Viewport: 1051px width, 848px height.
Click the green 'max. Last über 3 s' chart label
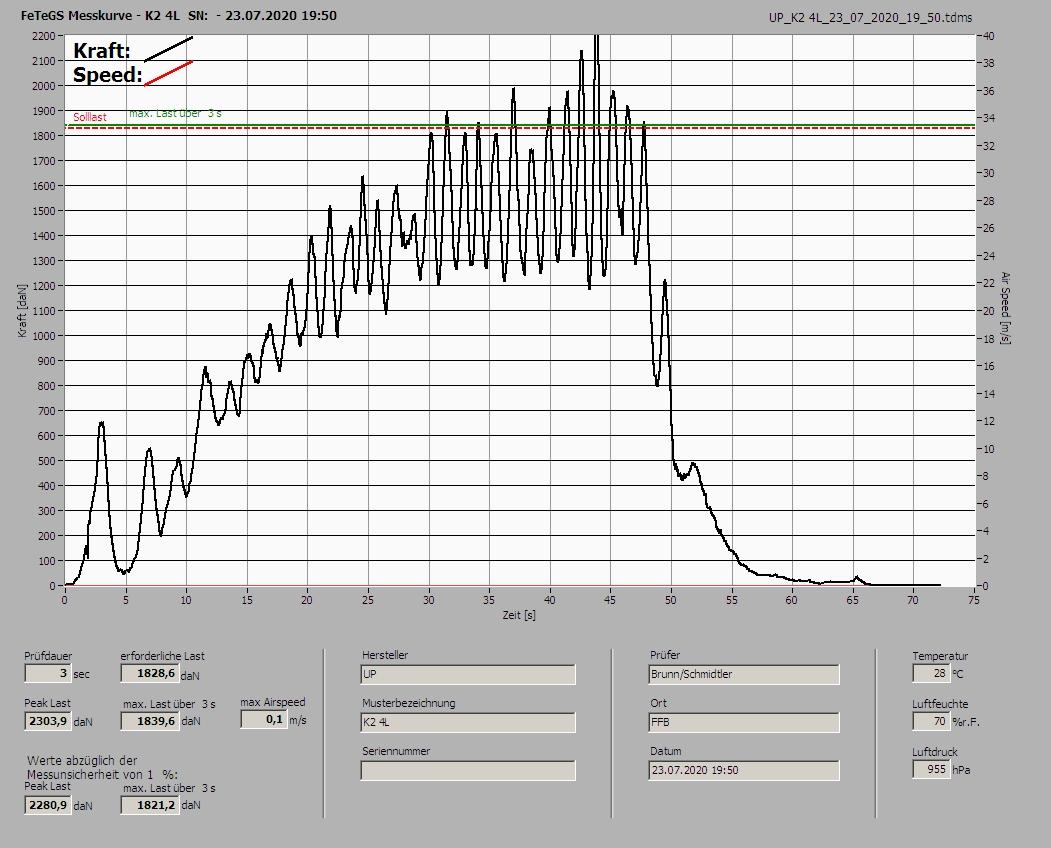click(176, 113)
